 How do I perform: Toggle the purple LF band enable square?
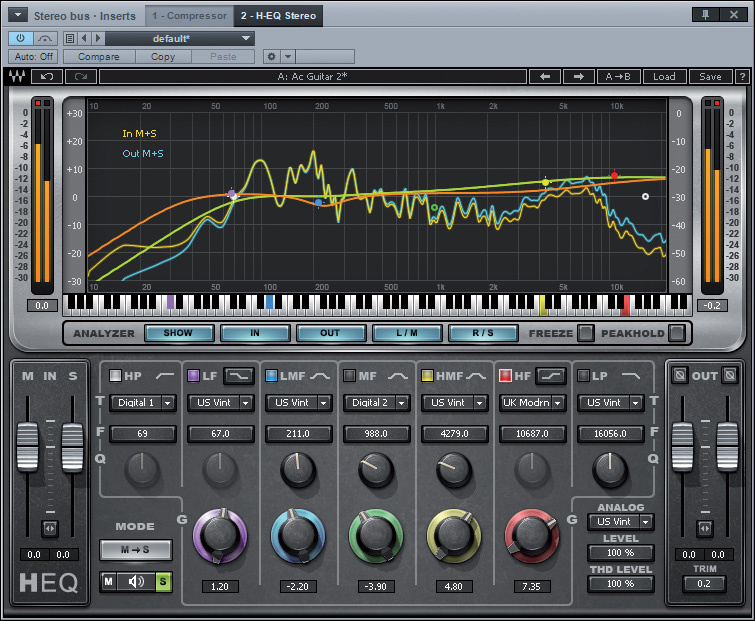pyautogui.click(x=193, y=375)
